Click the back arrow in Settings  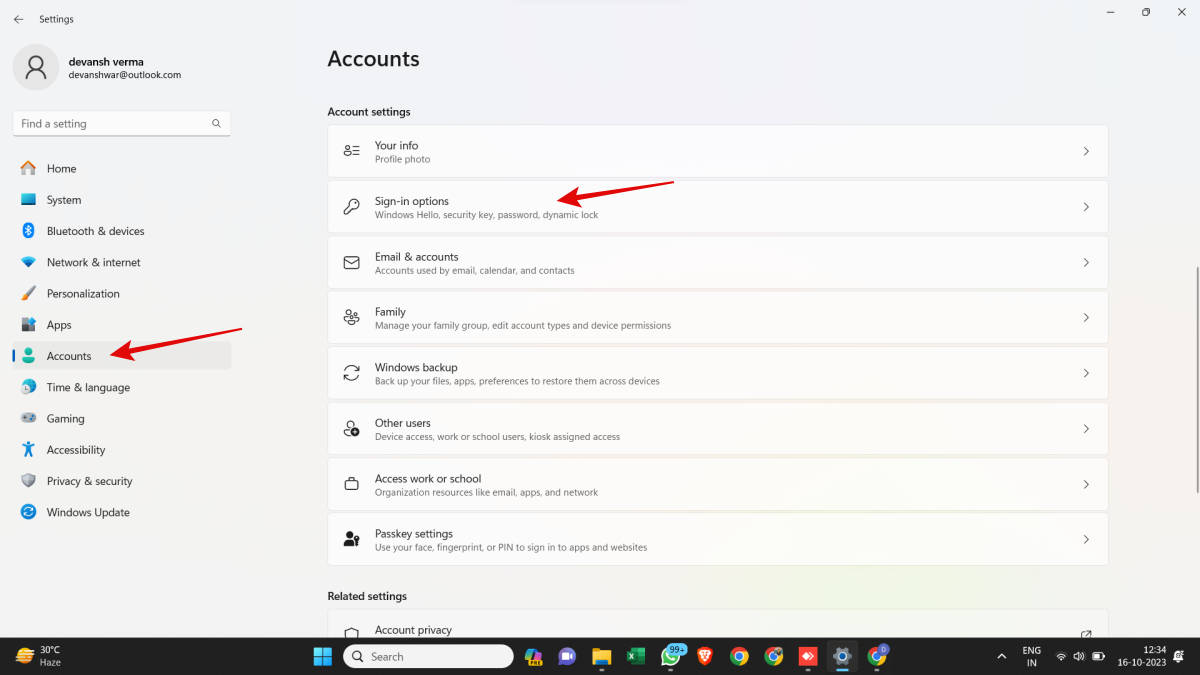click(18, 19)
